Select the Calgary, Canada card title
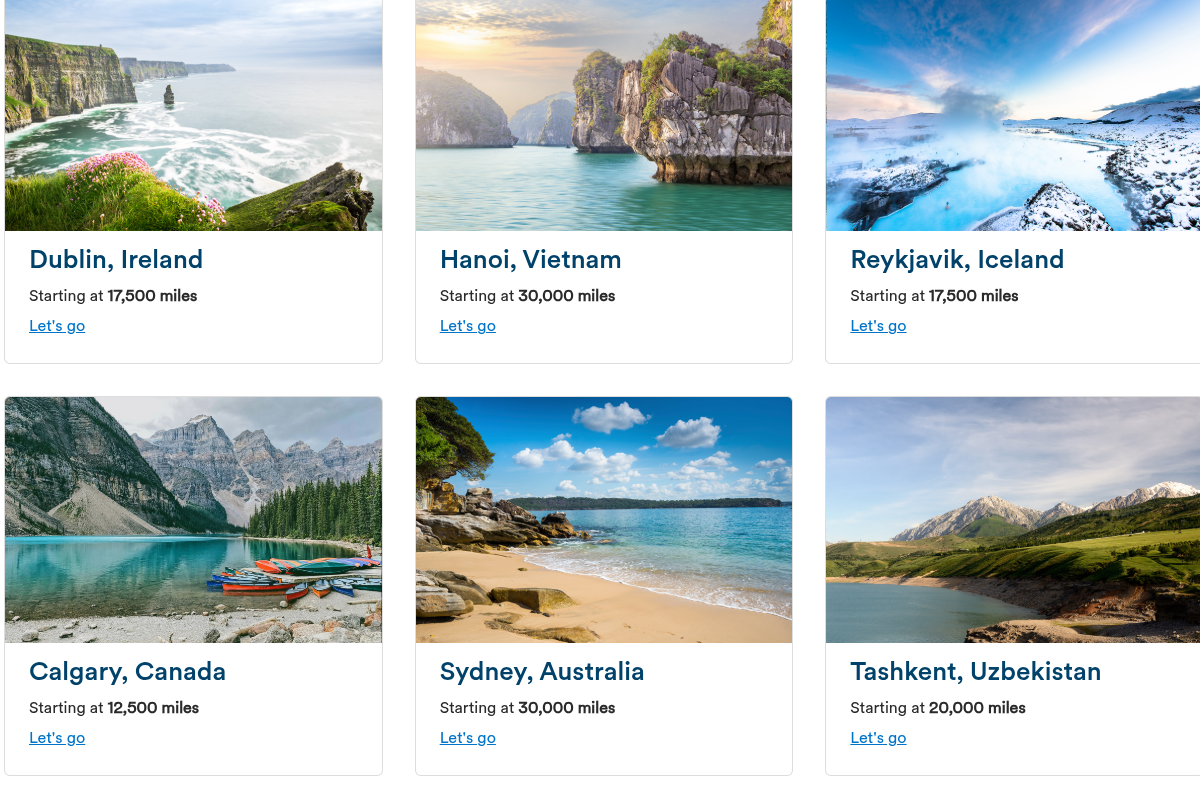 pyautogui.click(x=128, y=672)
